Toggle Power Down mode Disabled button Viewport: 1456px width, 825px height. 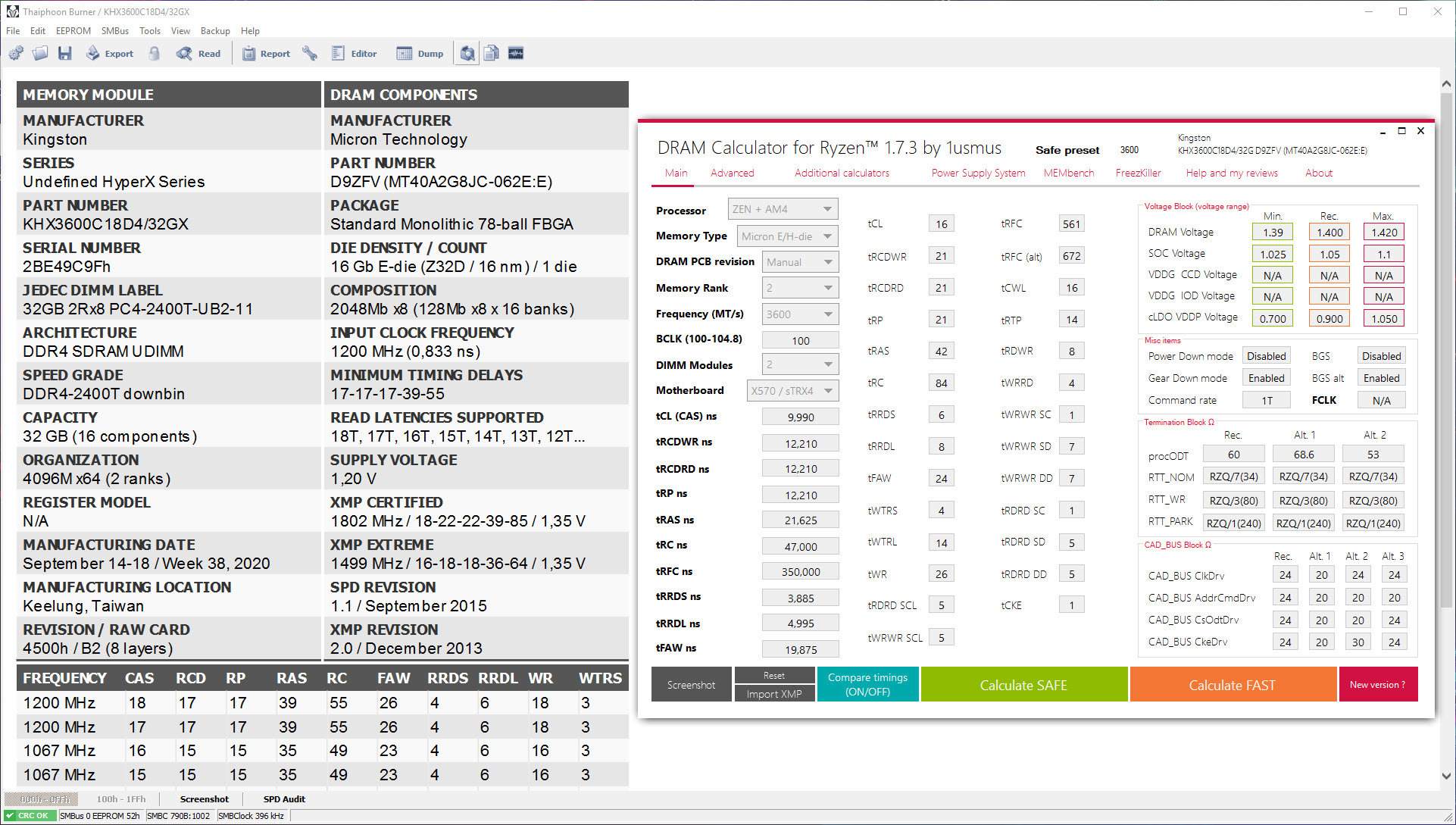pos(1266,356)
